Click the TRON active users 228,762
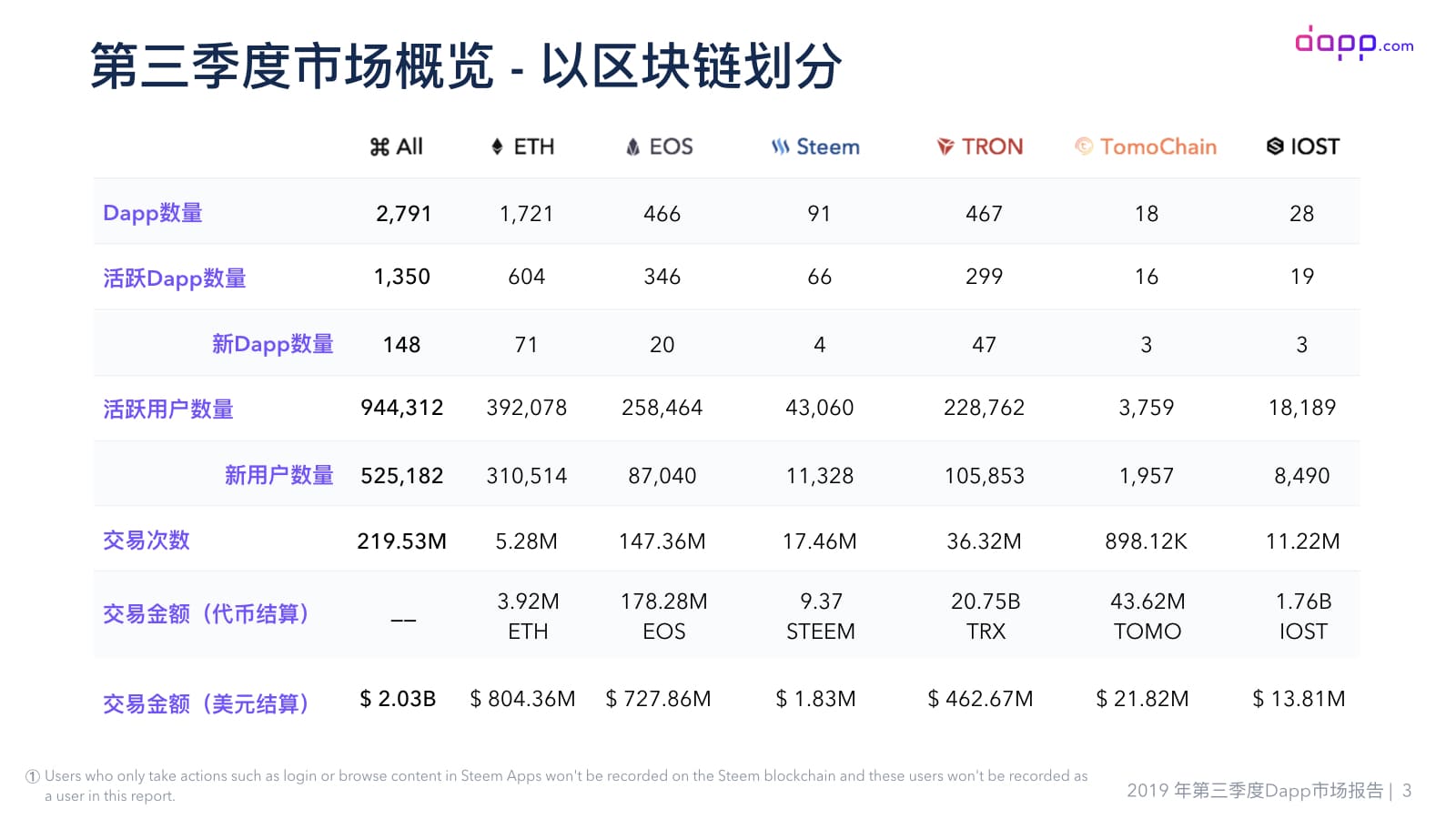This screenshot has height=819, width=1456. 984,408
